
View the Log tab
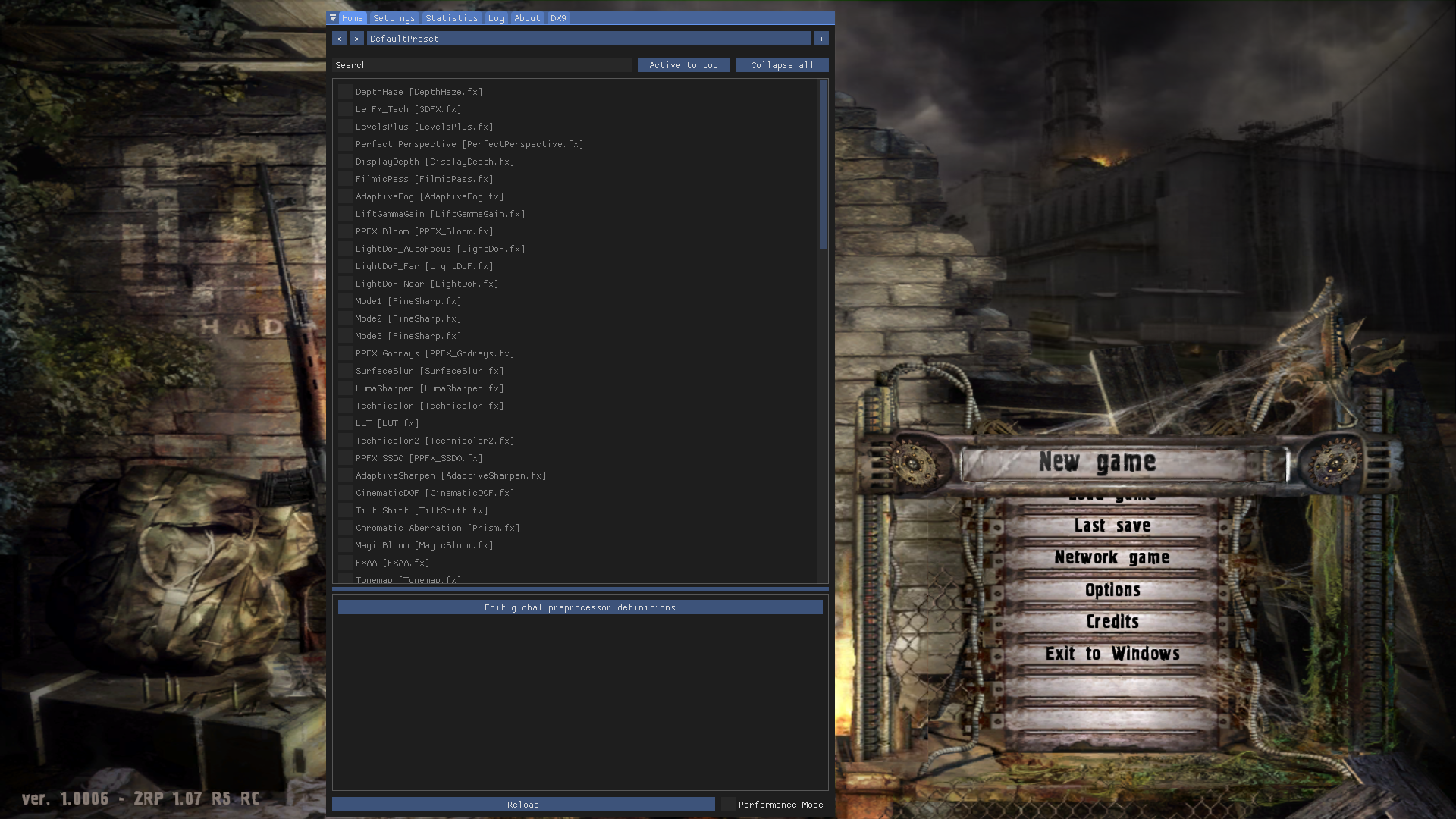point(496,18)
